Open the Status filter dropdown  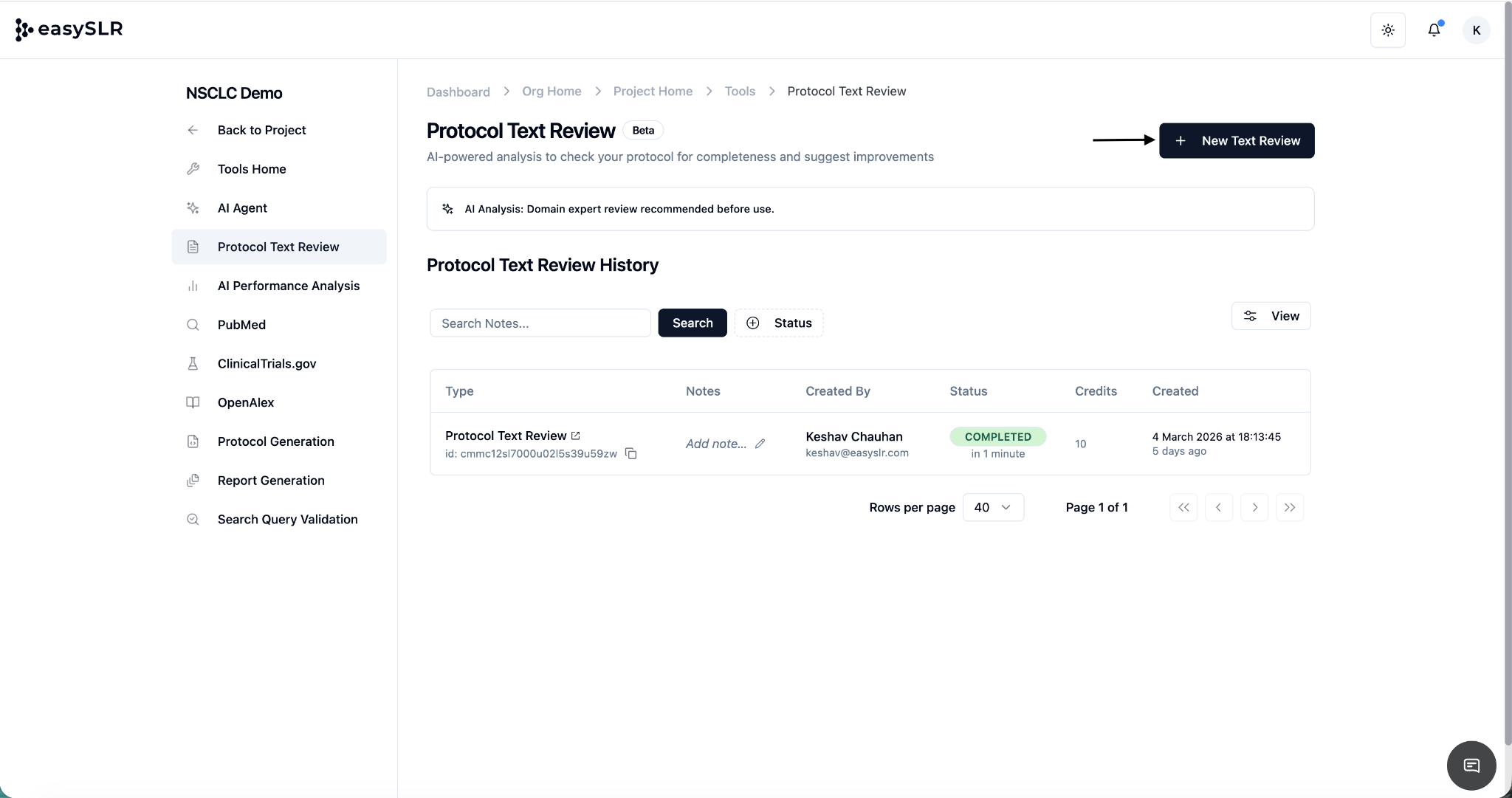[779, 323]
